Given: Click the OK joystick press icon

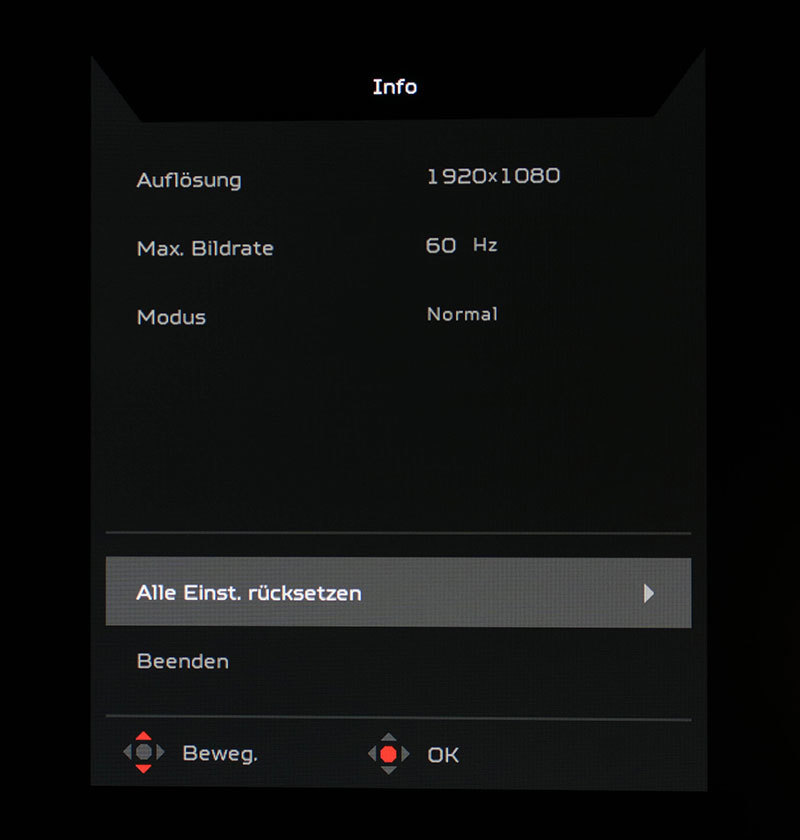Looking at the screenshot, I should pos(388,754).
